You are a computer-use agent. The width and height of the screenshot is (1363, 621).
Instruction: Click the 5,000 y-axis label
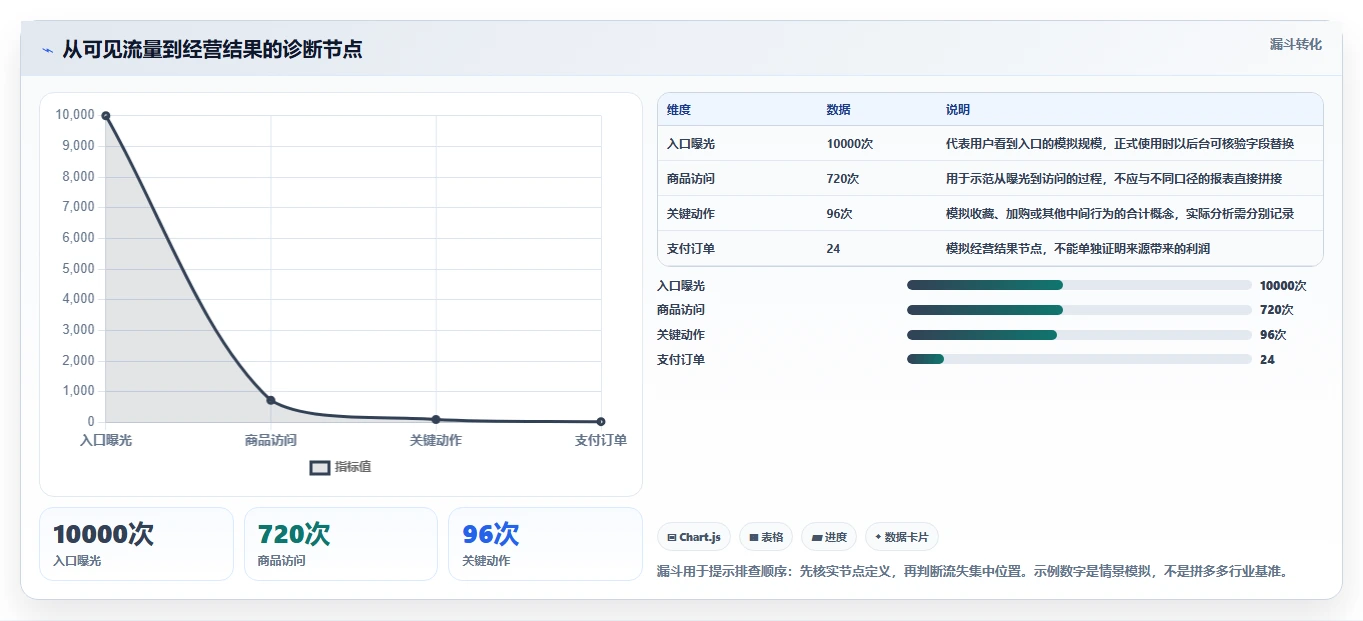tap(79, 268)
